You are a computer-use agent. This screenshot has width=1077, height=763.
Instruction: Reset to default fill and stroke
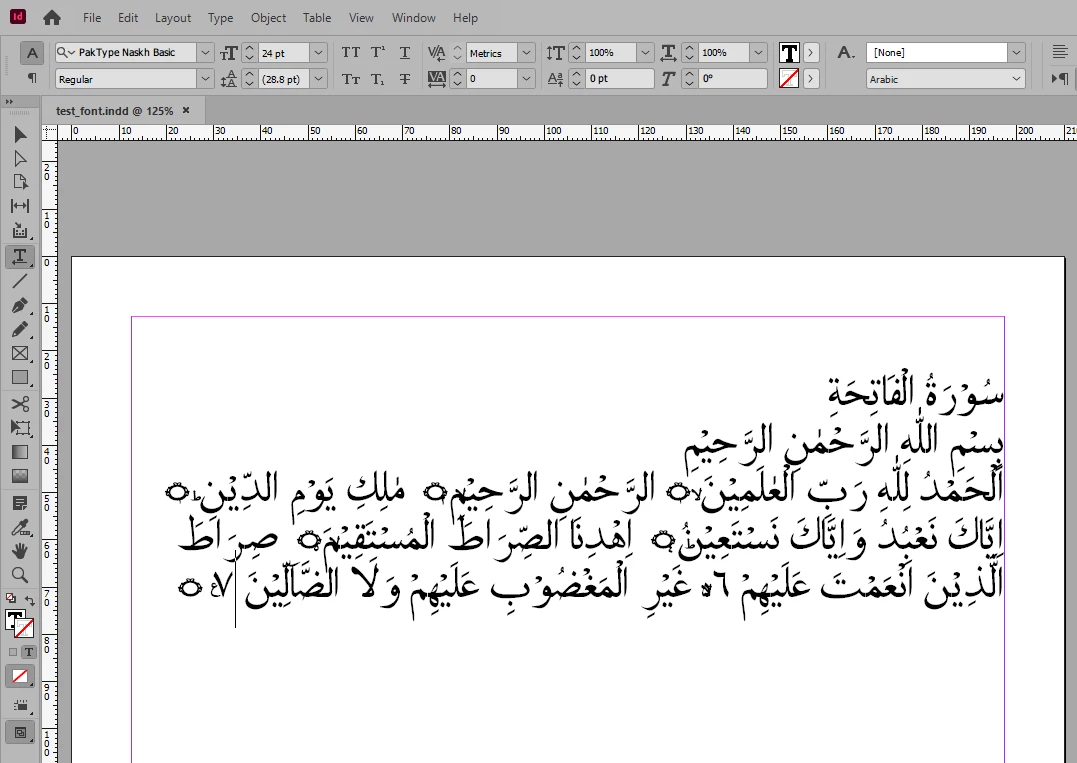click(11, 599)
